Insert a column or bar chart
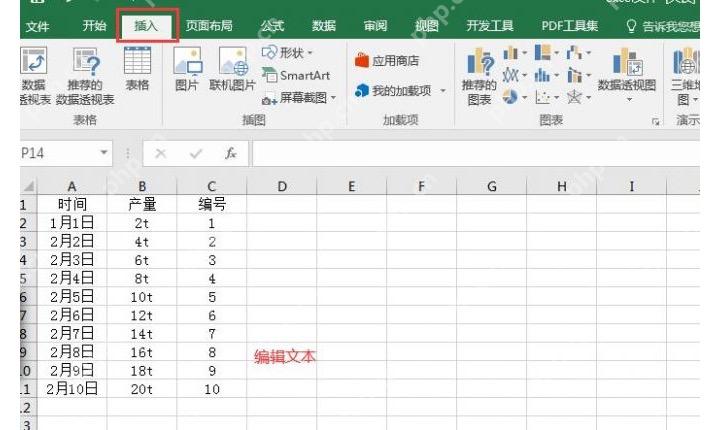720x430 pixels. [514, 53]
